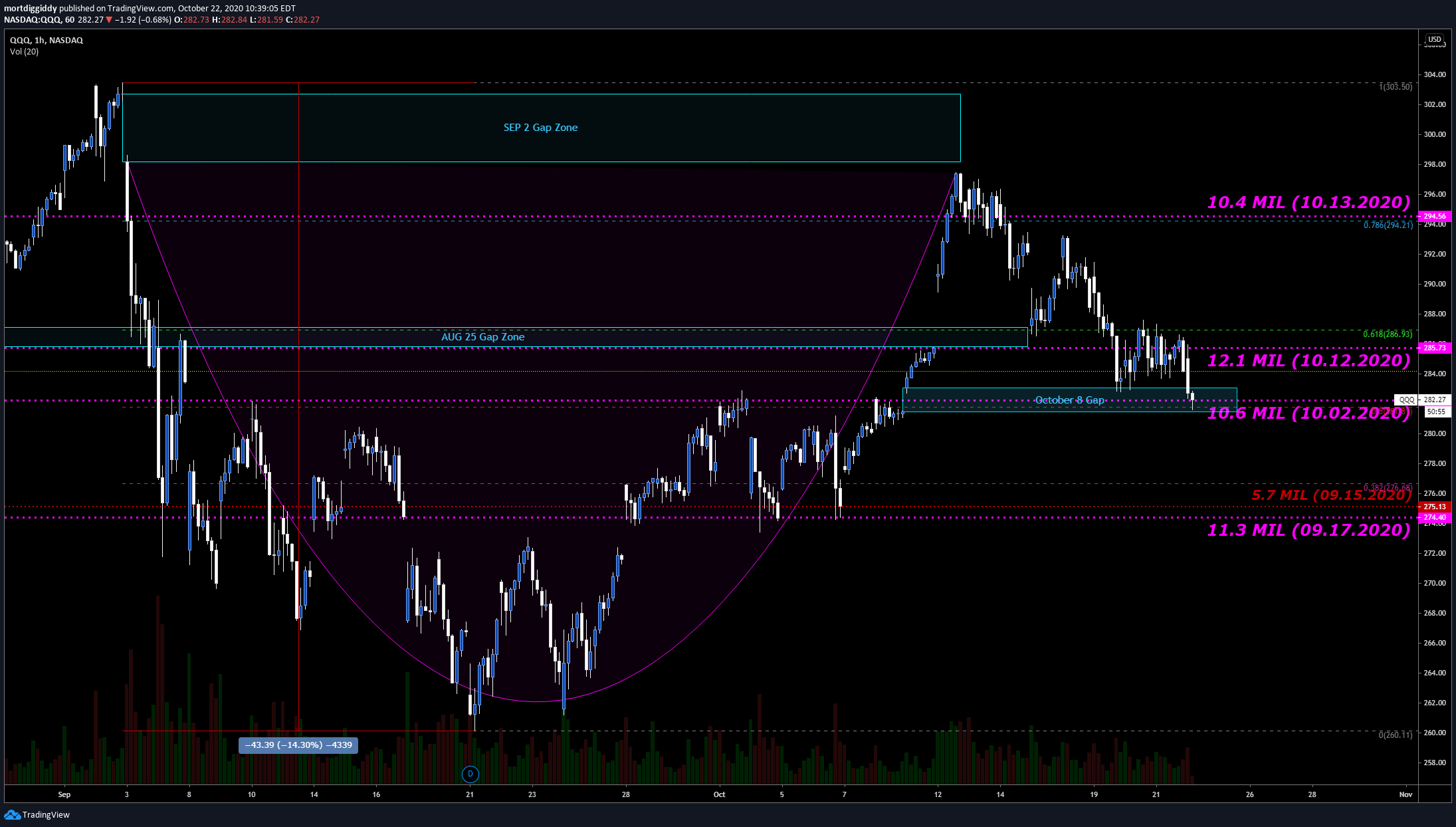Click the Fibonacci 0.618(286.93) level label
The image size is (1456, 827).
1388,334
